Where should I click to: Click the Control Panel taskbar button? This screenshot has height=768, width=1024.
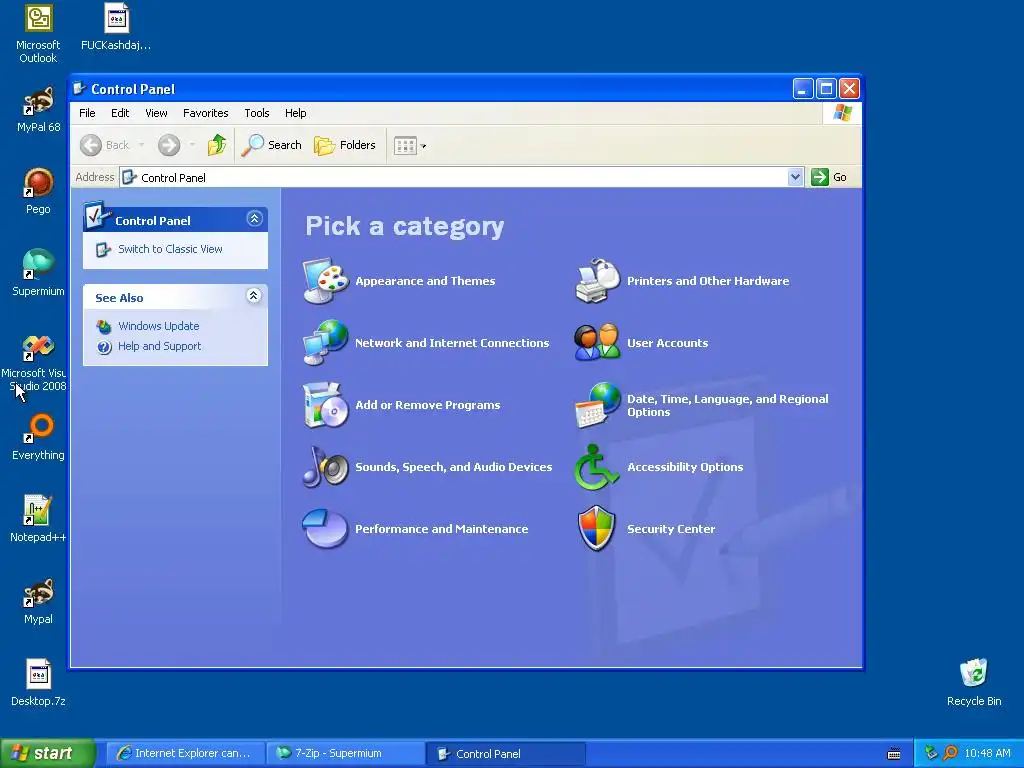click(x=505, y=753)
